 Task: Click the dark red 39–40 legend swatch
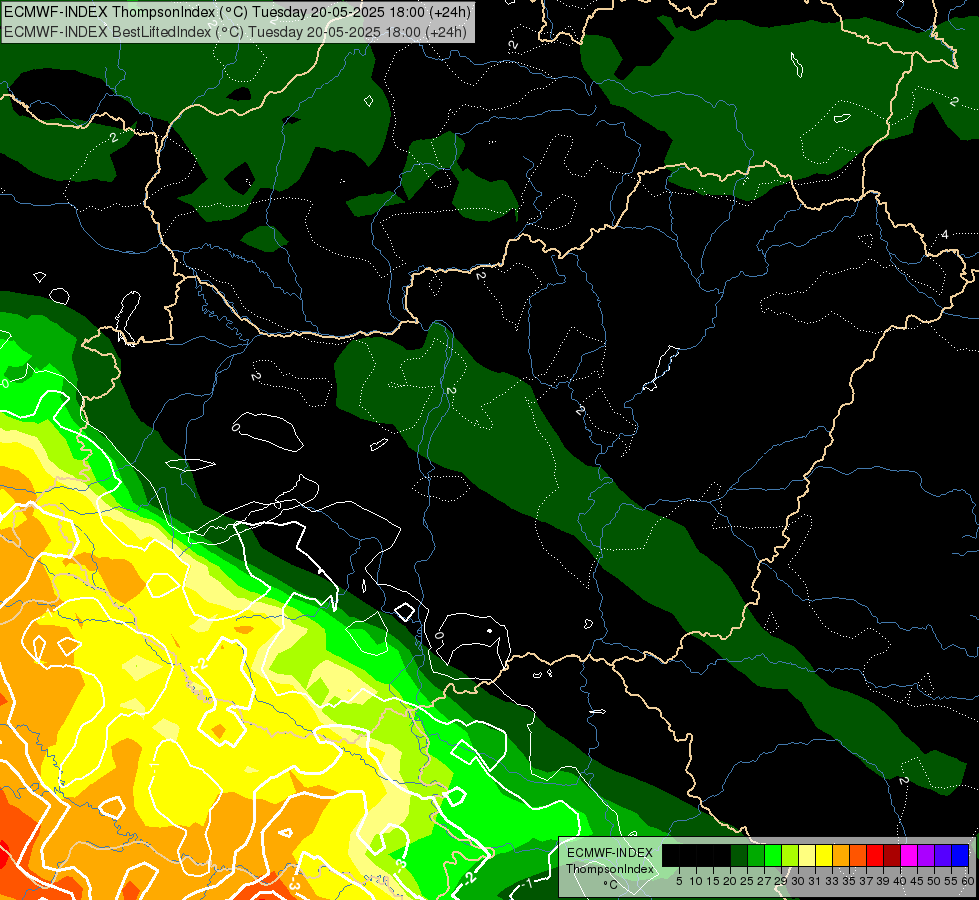click(x=892, y=855)
